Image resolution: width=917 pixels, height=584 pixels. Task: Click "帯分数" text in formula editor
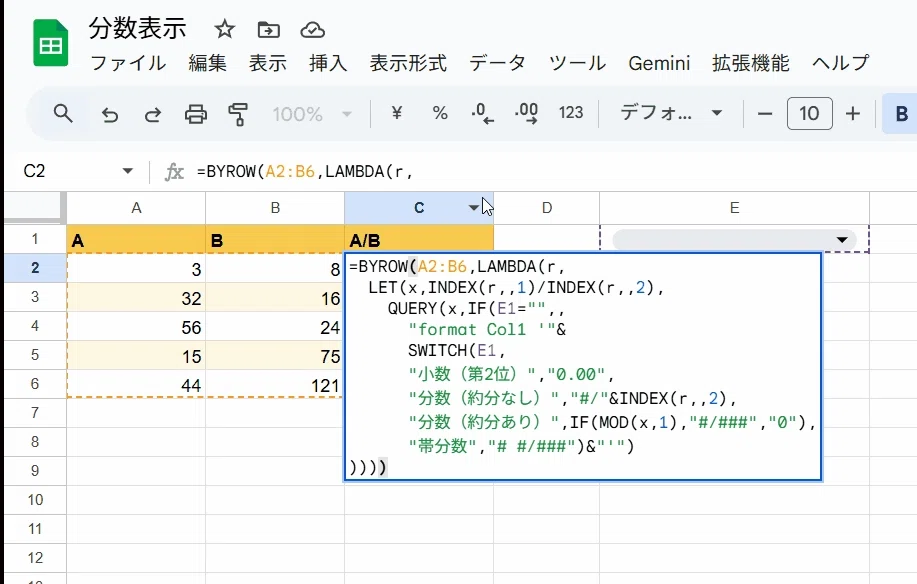click(x=442, y=446)
